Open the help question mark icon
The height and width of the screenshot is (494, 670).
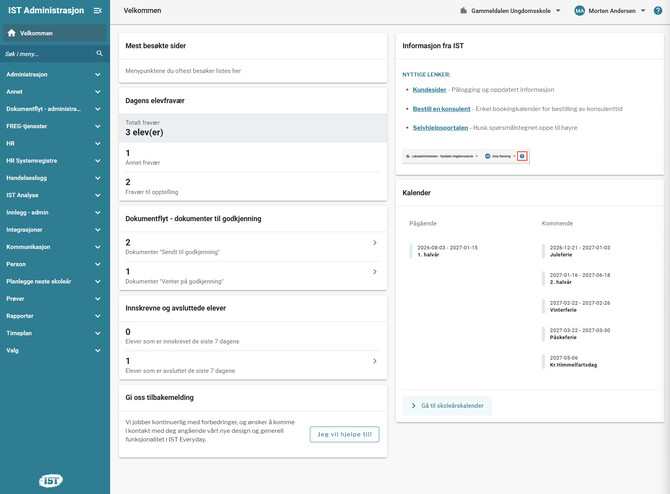point(658,11)
